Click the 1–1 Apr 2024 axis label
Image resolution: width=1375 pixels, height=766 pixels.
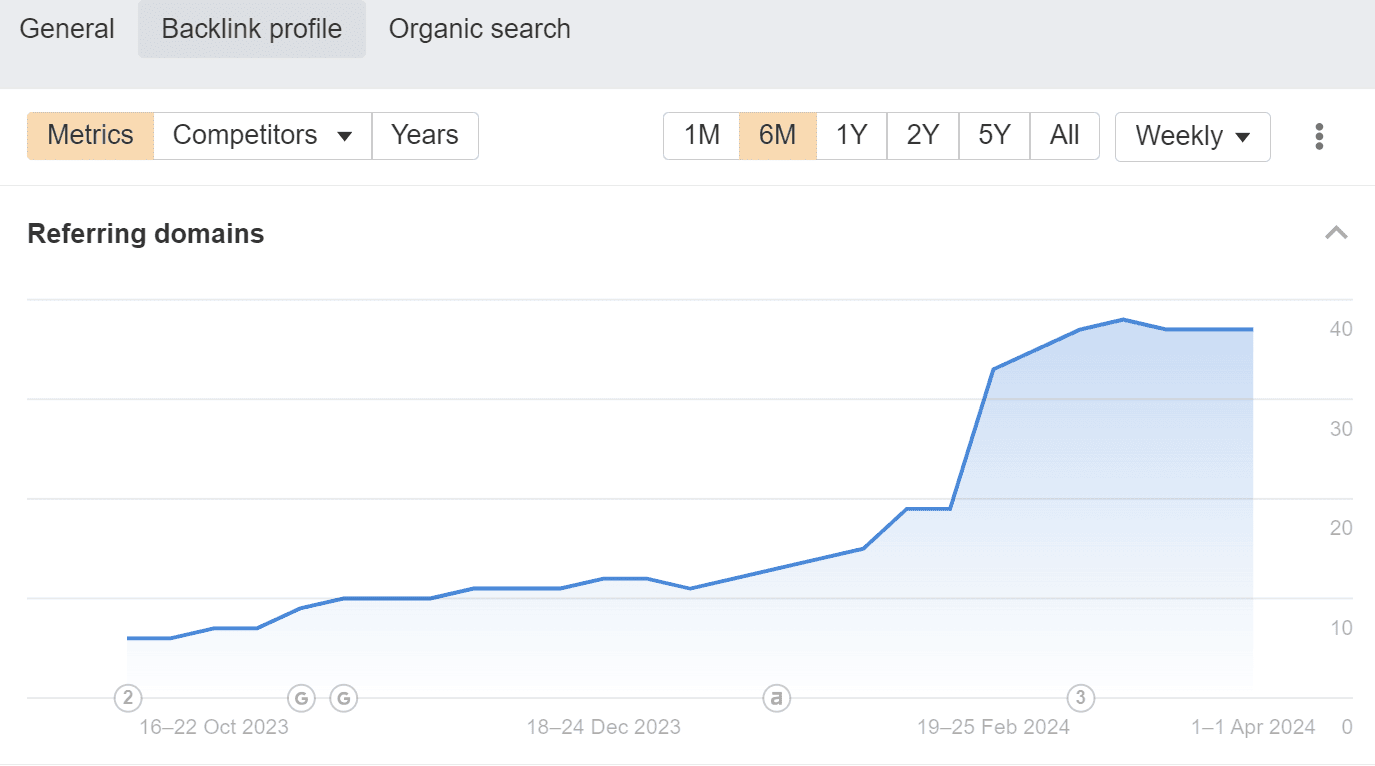pos(1253,727)
